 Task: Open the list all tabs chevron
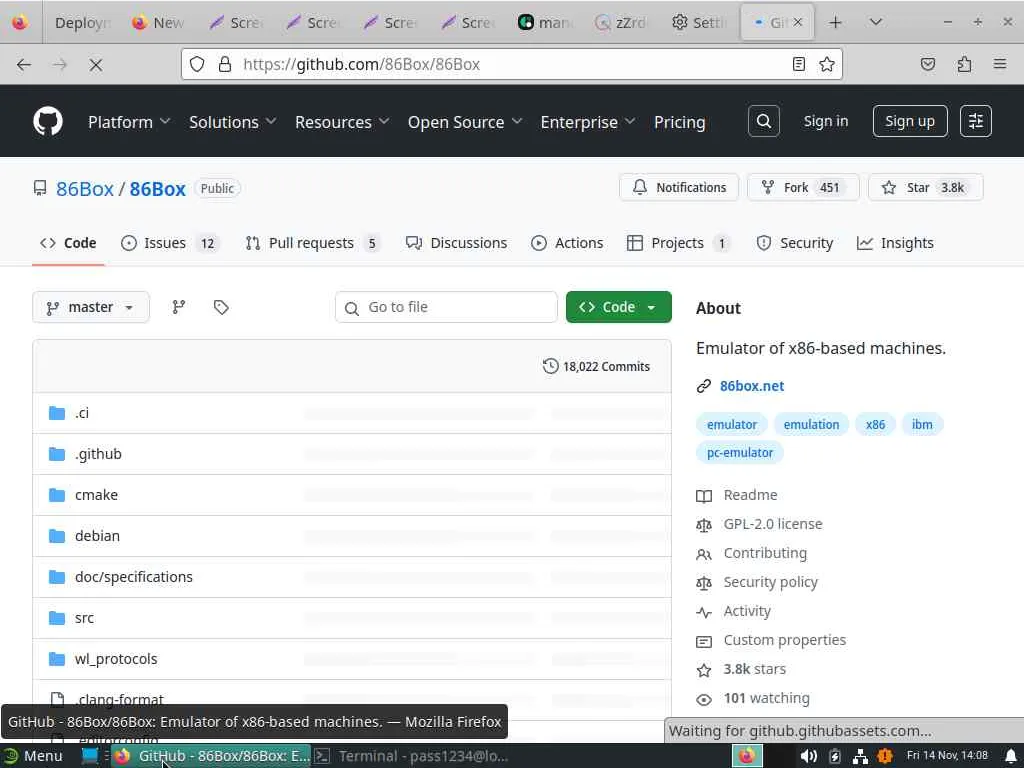tap(876, 23)
